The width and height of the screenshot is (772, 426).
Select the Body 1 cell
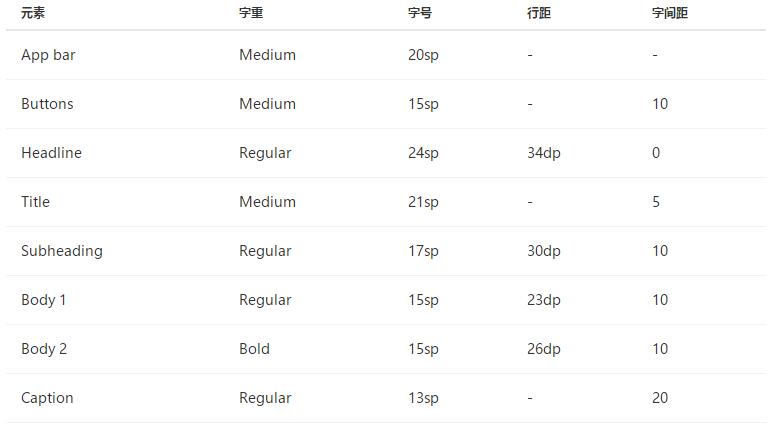pos(43,300)
